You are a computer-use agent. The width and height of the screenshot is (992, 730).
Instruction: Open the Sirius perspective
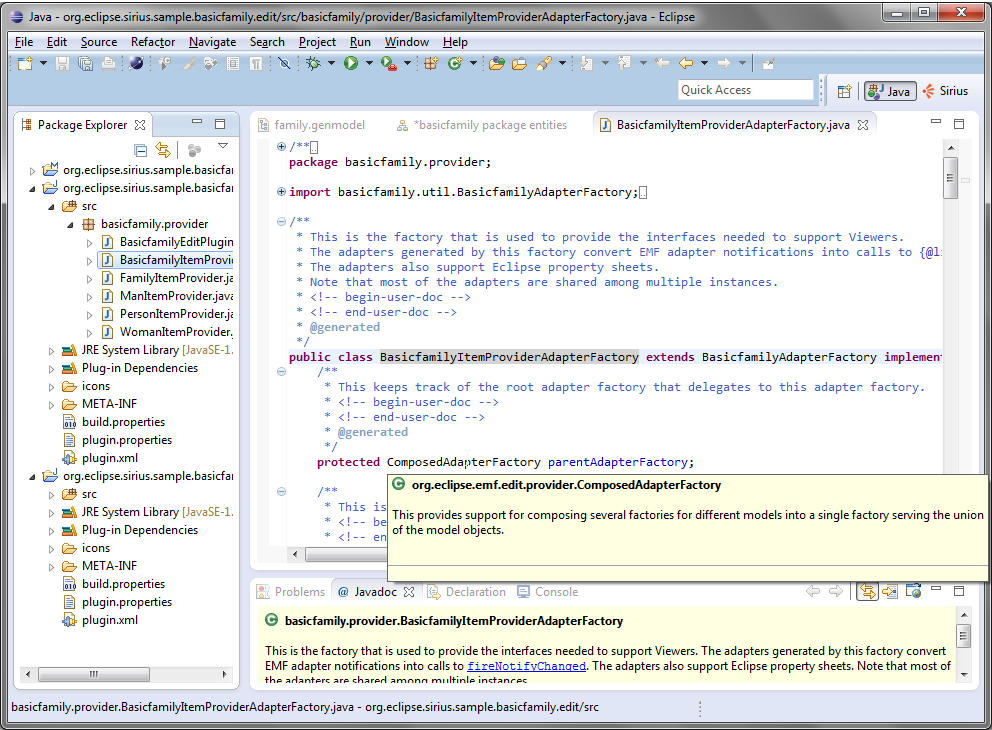[x=946, y=90]
